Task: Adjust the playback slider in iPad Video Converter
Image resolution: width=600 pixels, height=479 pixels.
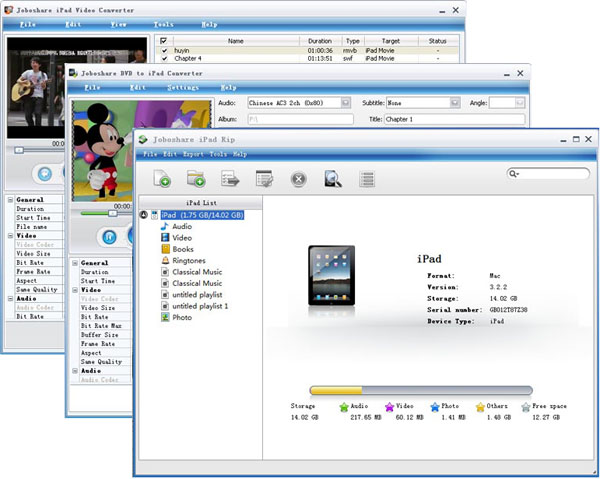Action: click(x=19, y=150)
